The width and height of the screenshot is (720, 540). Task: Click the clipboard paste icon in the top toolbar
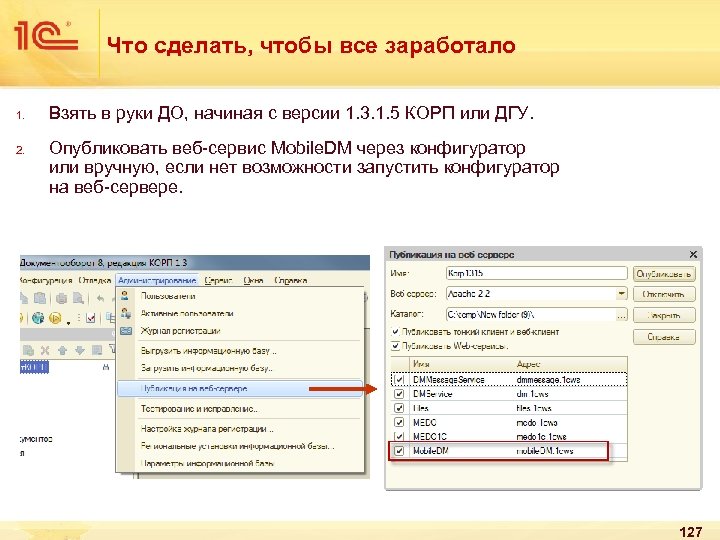[x=39, y=298]
